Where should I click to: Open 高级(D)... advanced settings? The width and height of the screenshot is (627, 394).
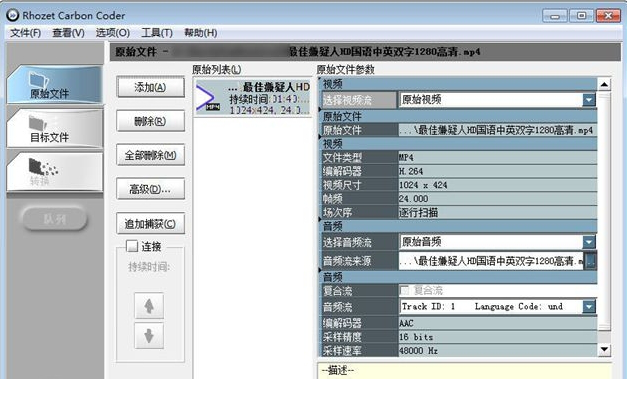coord(150,189)
